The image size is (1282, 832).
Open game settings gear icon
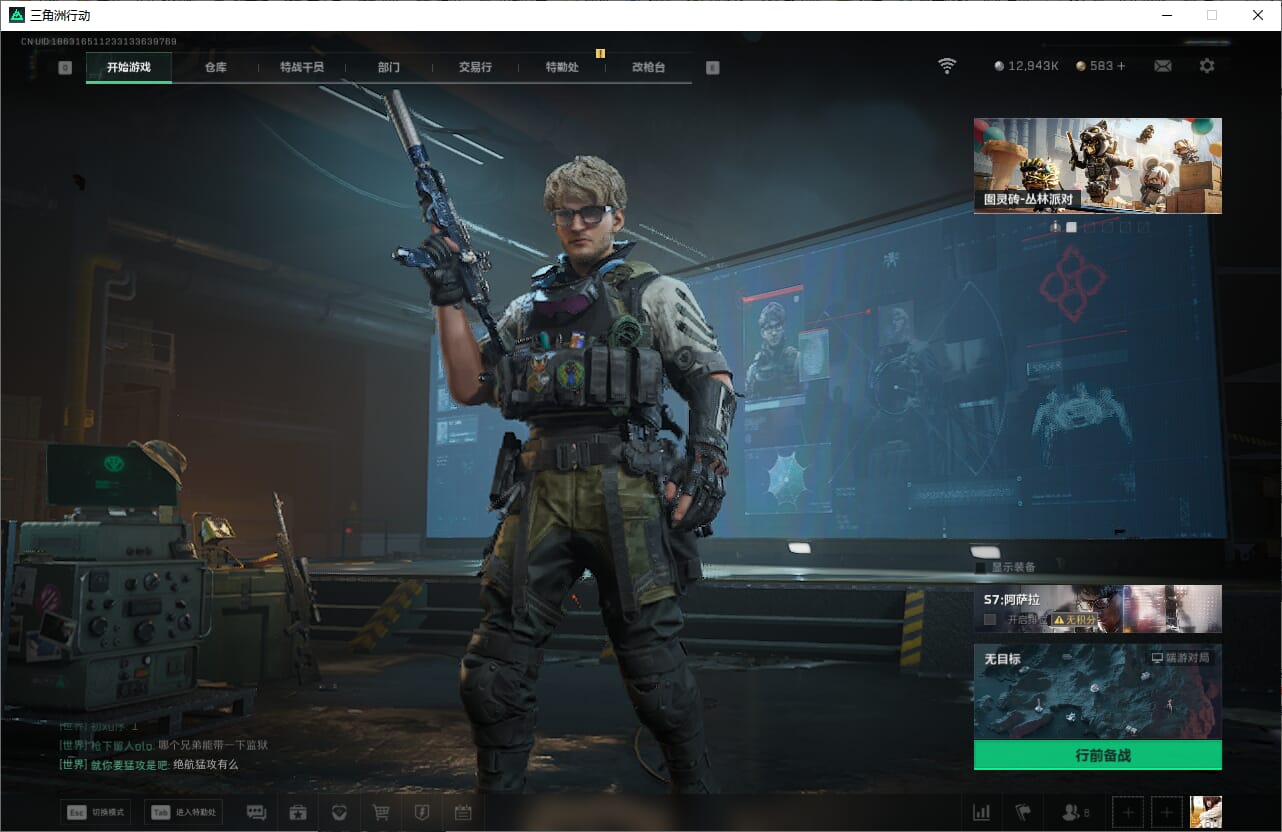point(1207,66)
